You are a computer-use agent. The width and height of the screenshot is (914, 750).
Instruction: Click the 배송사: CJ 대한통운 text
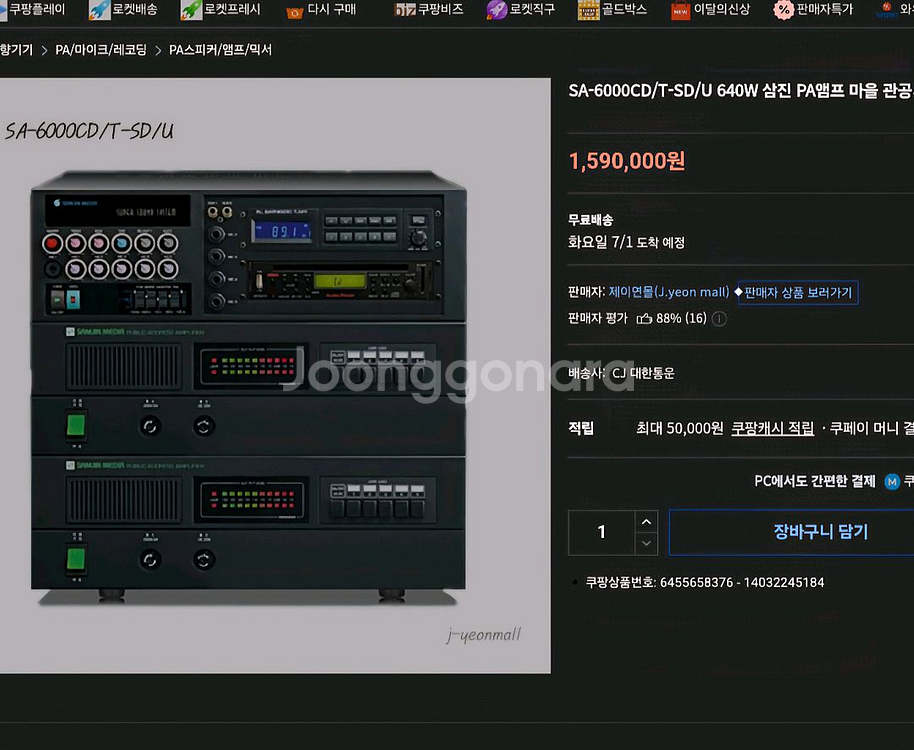pyautogui.click(x=621, y=373)
